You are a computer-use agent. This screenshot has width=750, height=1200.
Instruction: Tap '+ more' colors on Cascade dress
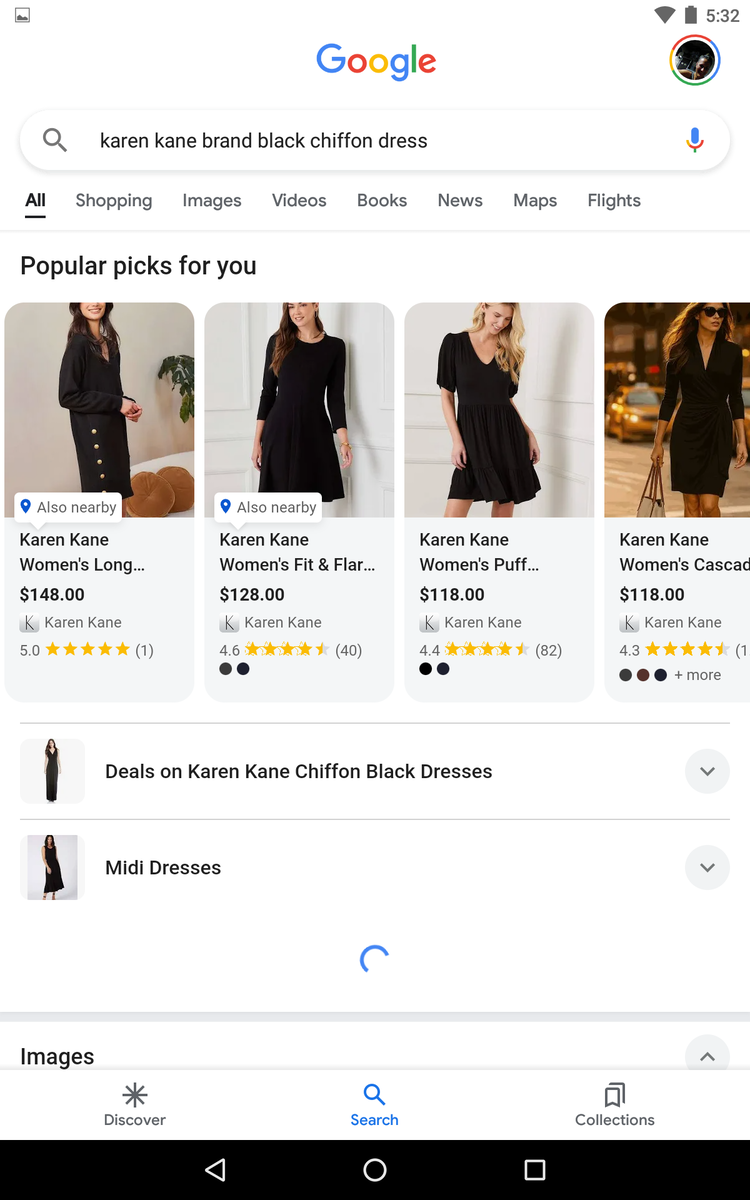point(697,675)
